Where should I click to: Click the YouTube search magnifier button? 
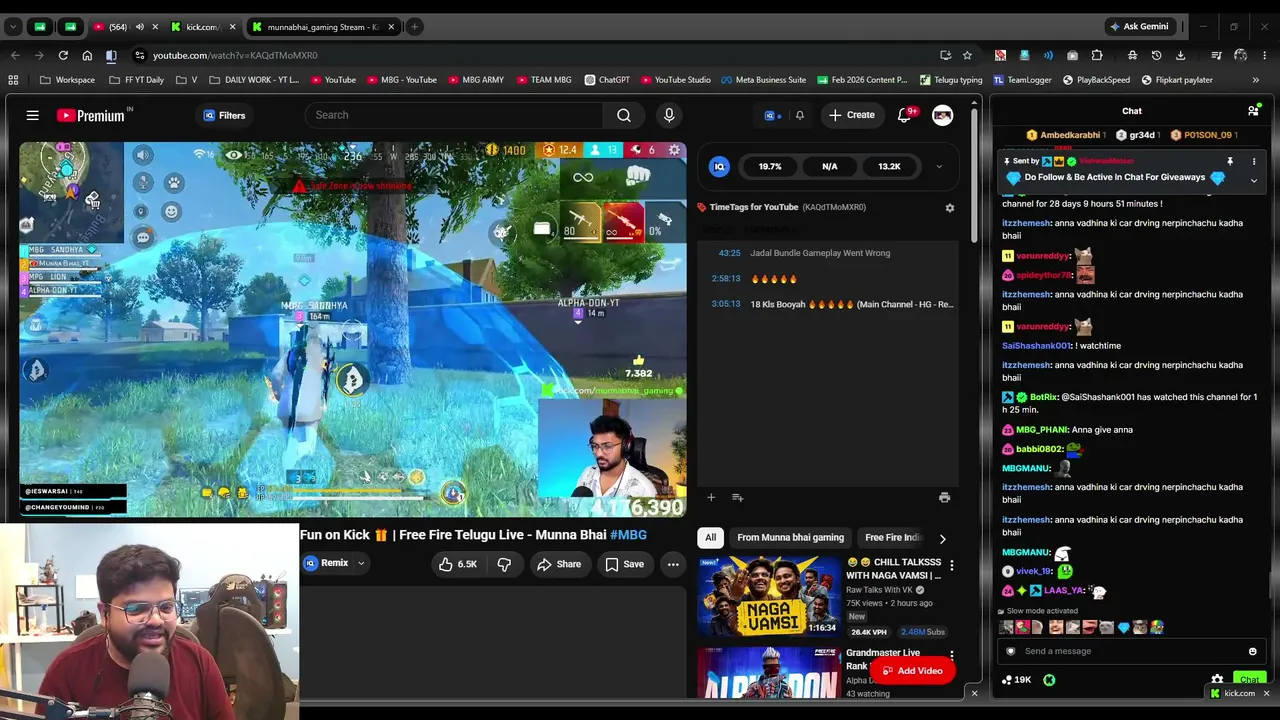pyautogui.click(x=624, y=115)
